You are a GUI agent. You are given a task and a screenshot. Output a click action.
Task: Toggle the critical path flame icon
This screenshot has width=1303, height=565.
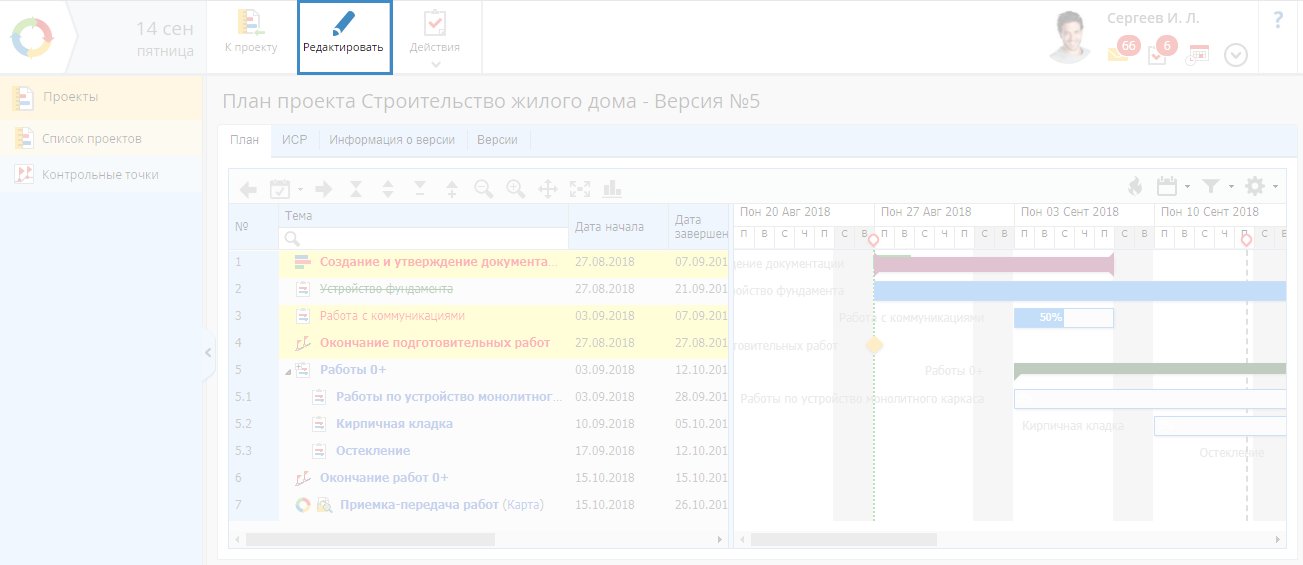click(x=1135, y=186)
